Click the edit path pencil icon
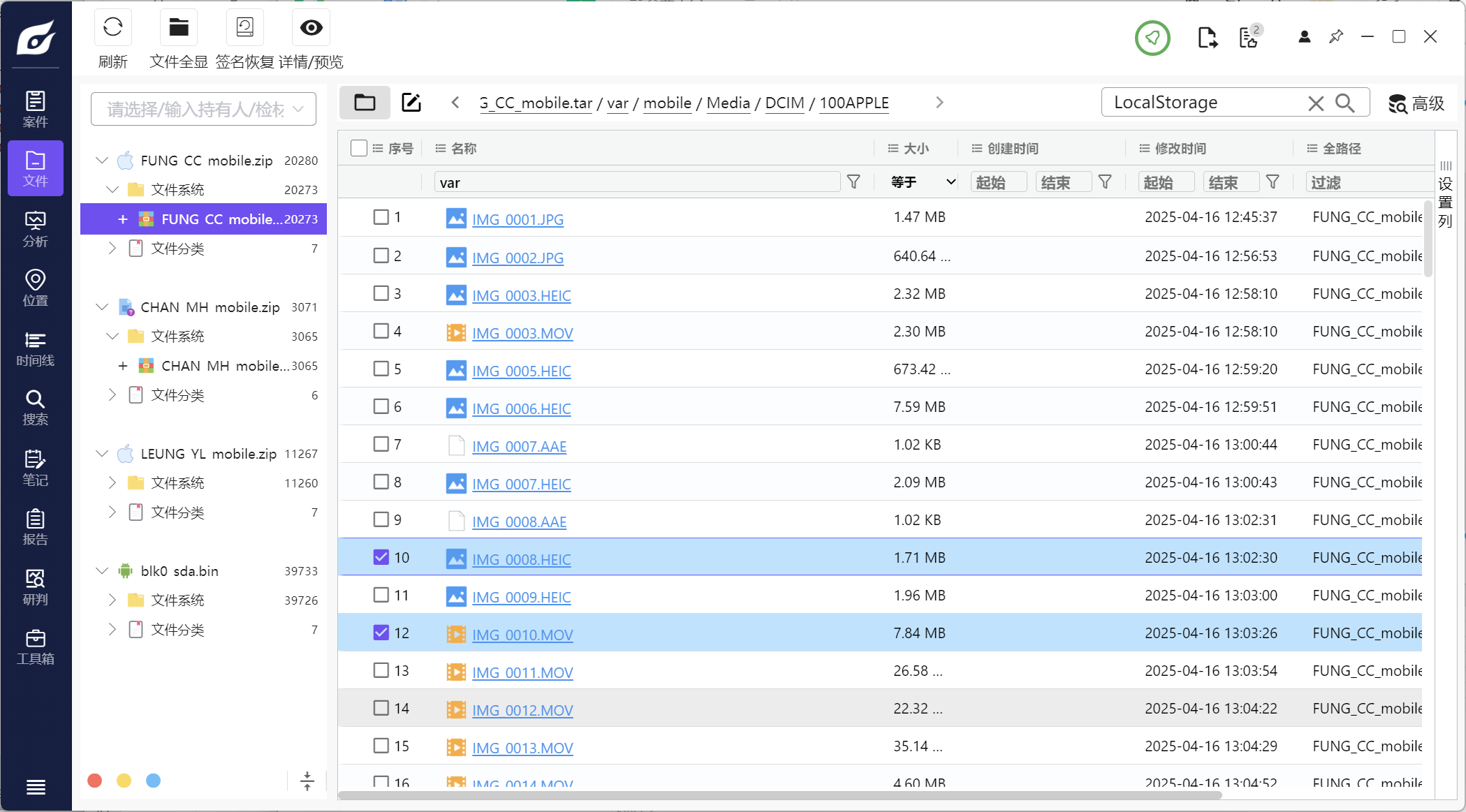The image size is (1466, 812). tap(411, 103)
